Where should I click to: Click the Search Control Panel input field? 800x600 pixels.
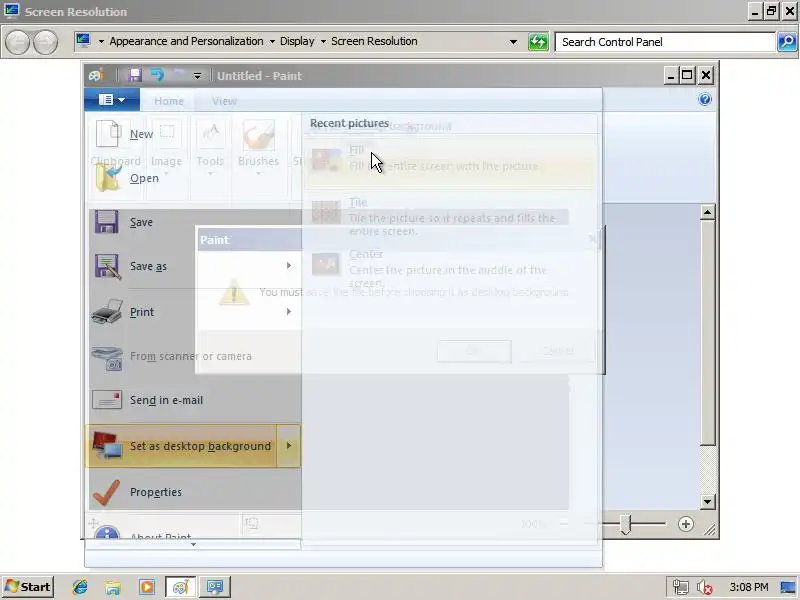(x=665, y=42)
